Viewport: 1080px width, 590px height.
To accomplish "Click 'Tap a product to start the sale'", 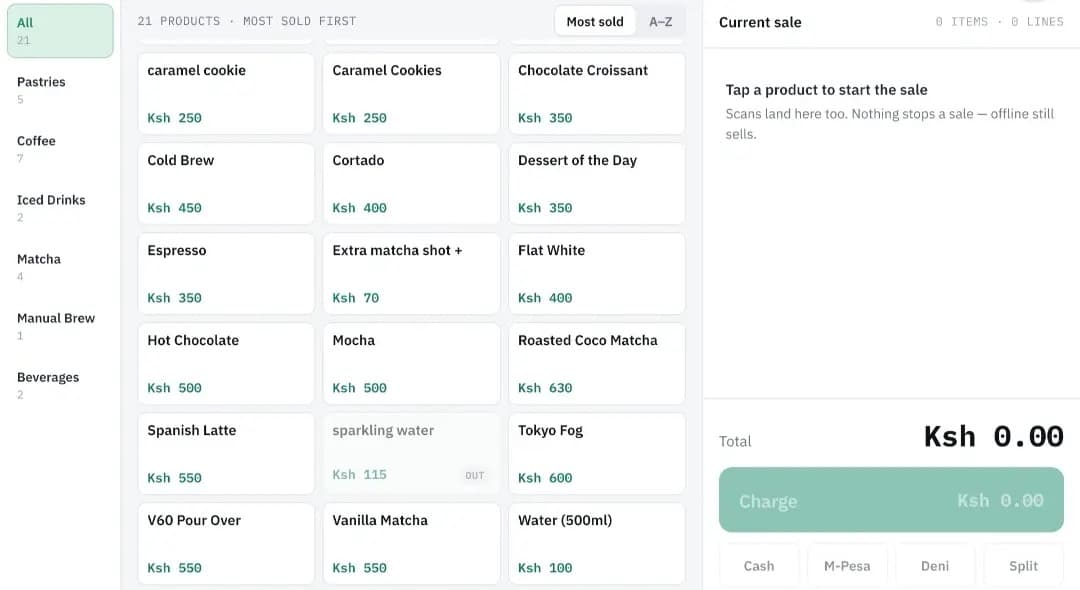I will click(x=827, y=89).
